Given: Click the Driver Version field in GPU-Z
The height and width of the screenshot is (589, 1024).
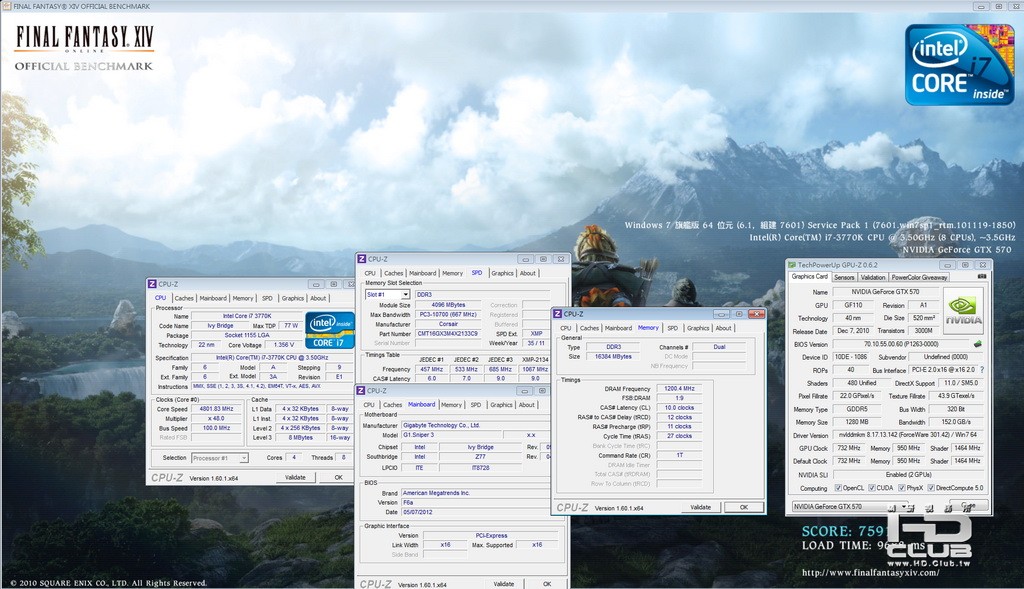Looking at the screenshot, I should pyautogui.click(x=908, y=435).
